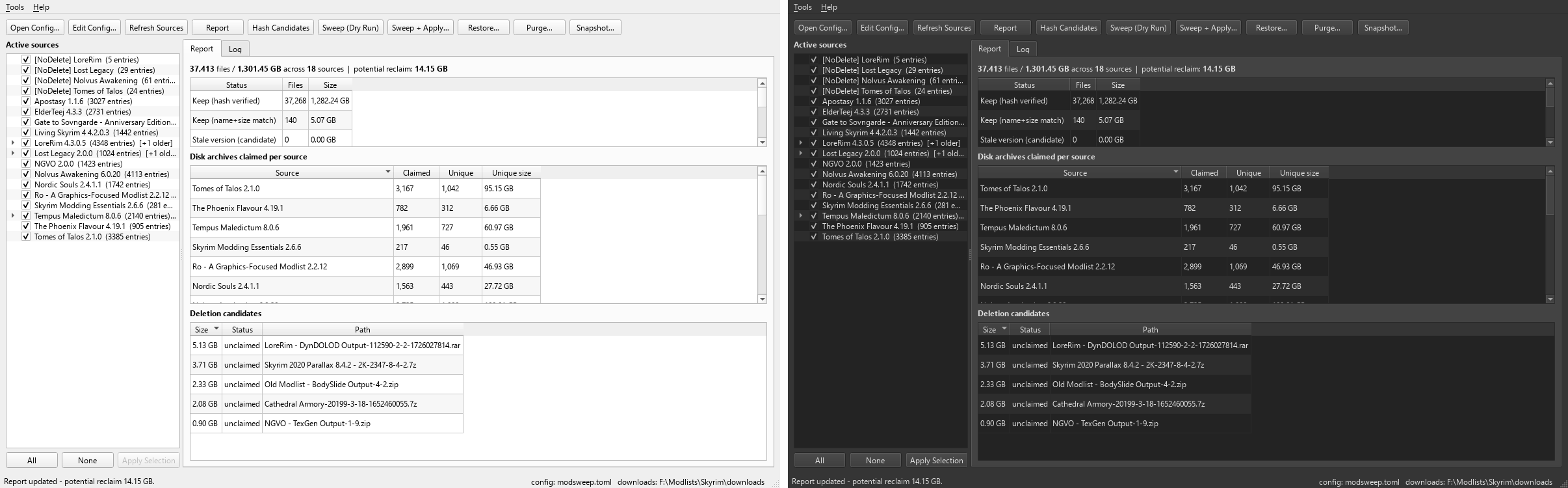Click Open Config... in the light window
The height and width of the screenshot is (488, 1568).
(x=35, y=28)
